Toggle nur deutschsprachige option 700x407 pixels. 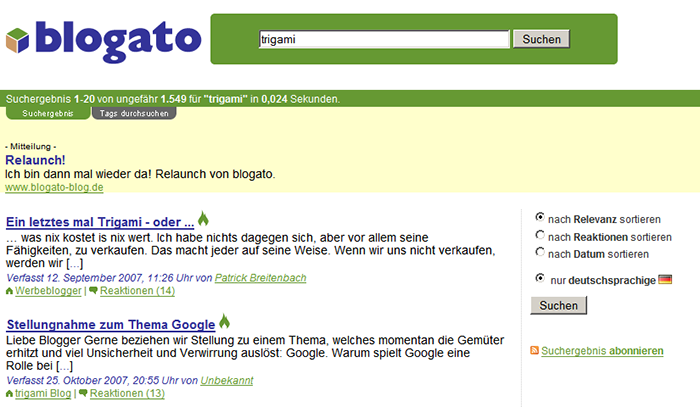tap(540, 278)
